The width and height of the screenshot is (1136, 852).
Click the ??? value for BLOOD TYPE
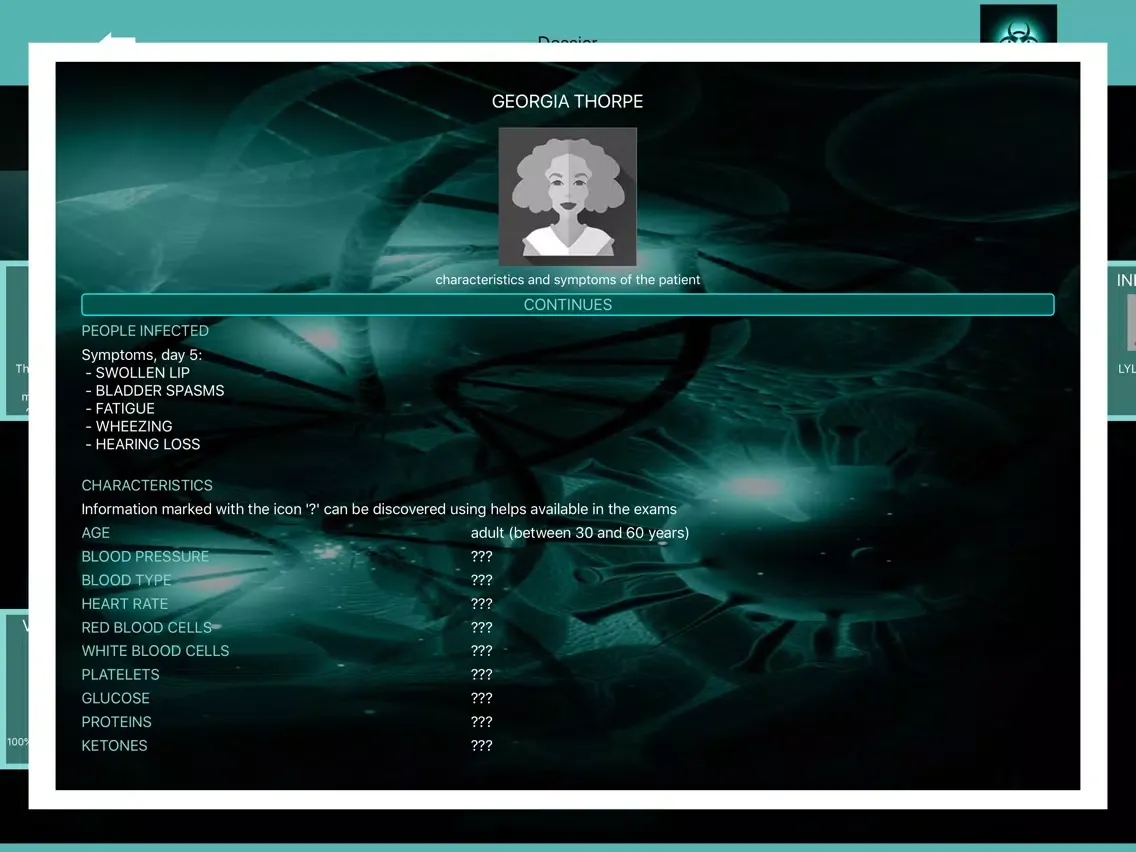click(x=481, y=580)
